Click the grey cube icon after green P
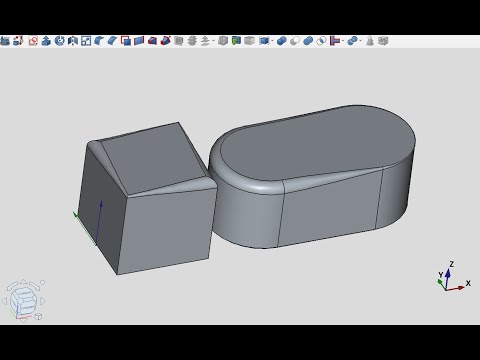Screen dimensions: 480x360 [249, 41]
